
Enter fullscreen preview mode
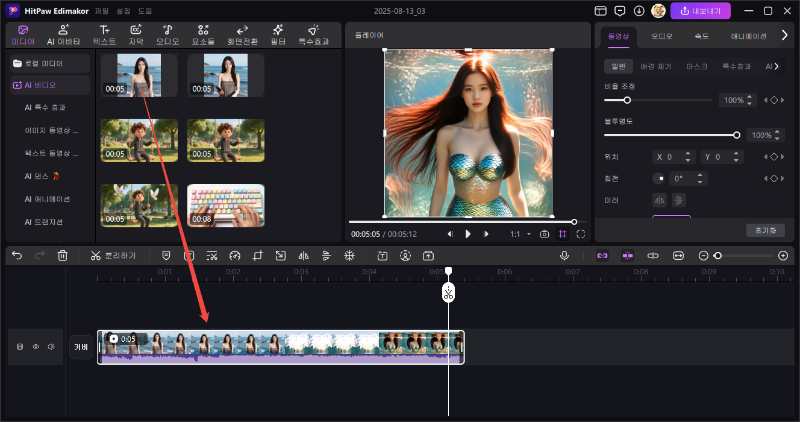tap(580, 234)
